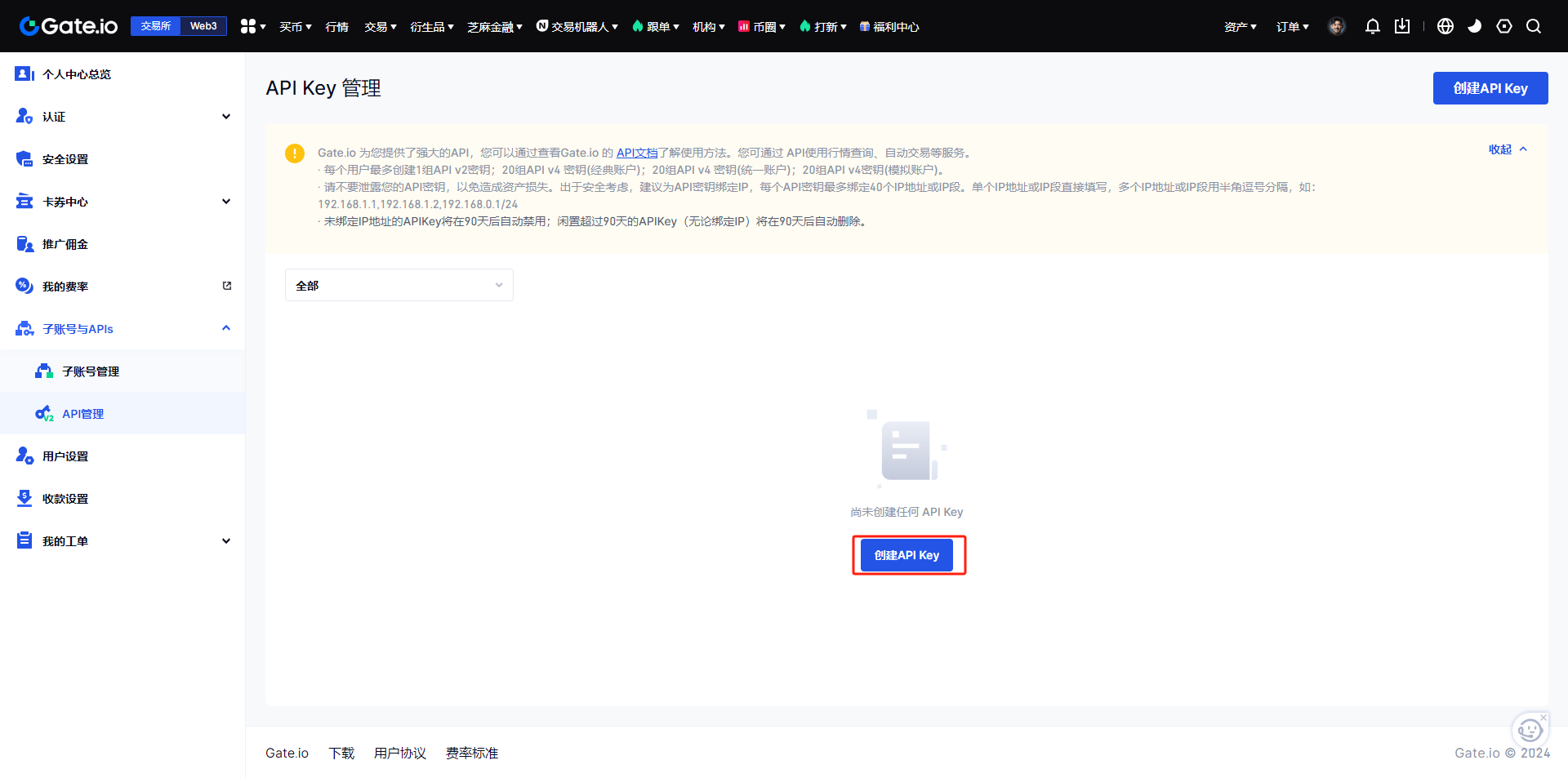This screenshot has height=778, width=1568.
Task: Click the my fee rate icon
Action: pyautogui.click(x=24, y=287)
